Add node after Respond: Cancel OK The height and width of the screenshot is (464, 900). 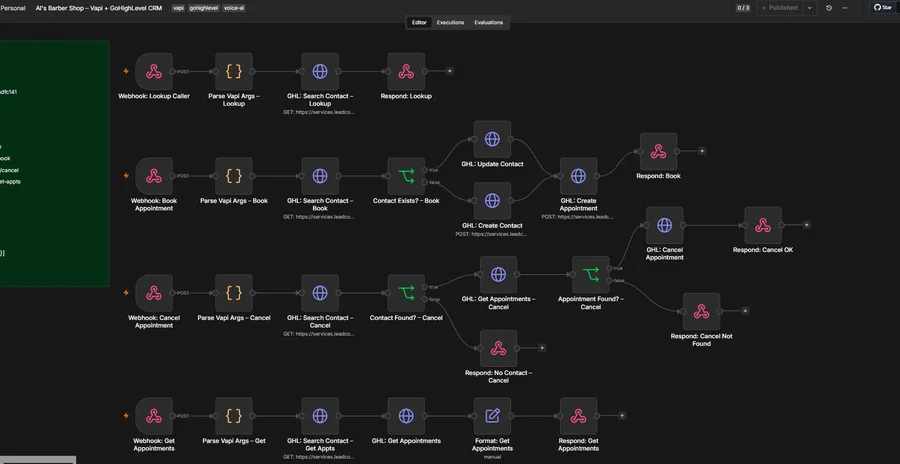[x=806, y=225]
